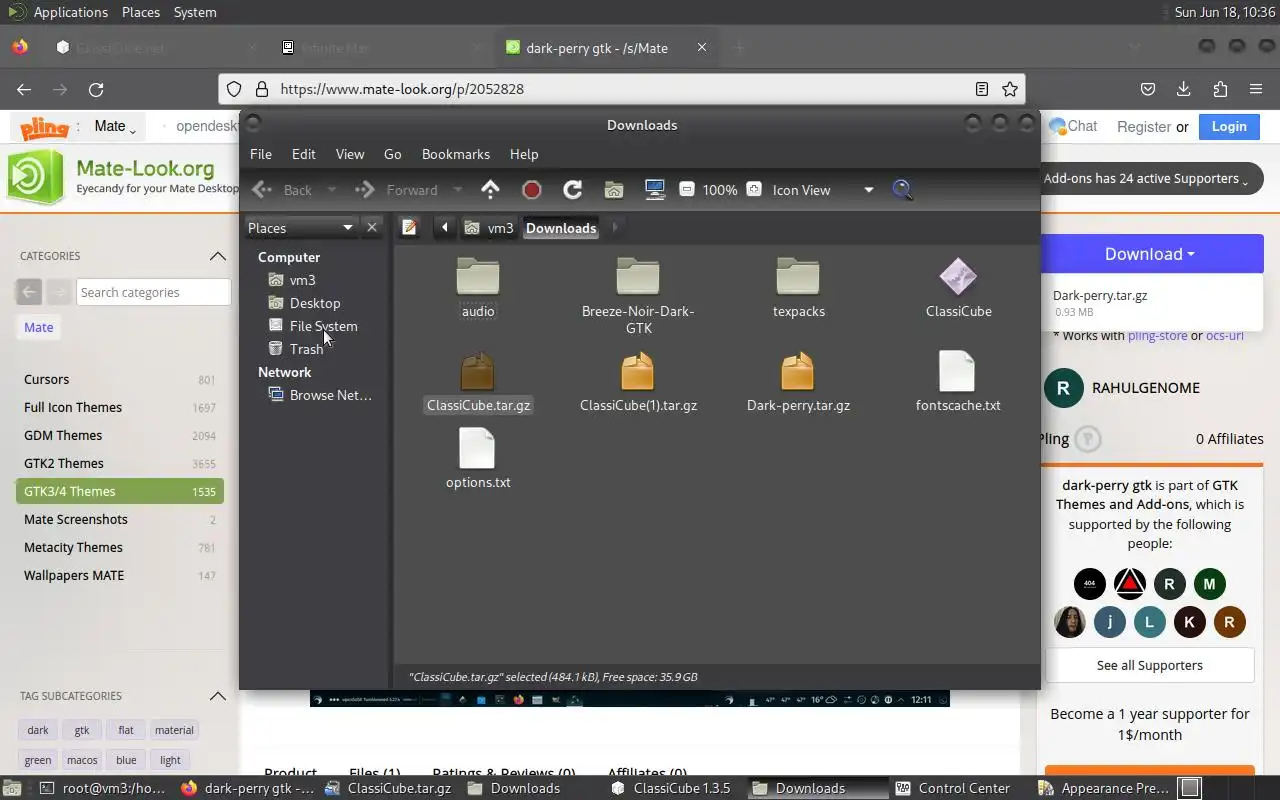Open the File menu
The width and height of the screenshot is (1280, 800).
point(260,154)
